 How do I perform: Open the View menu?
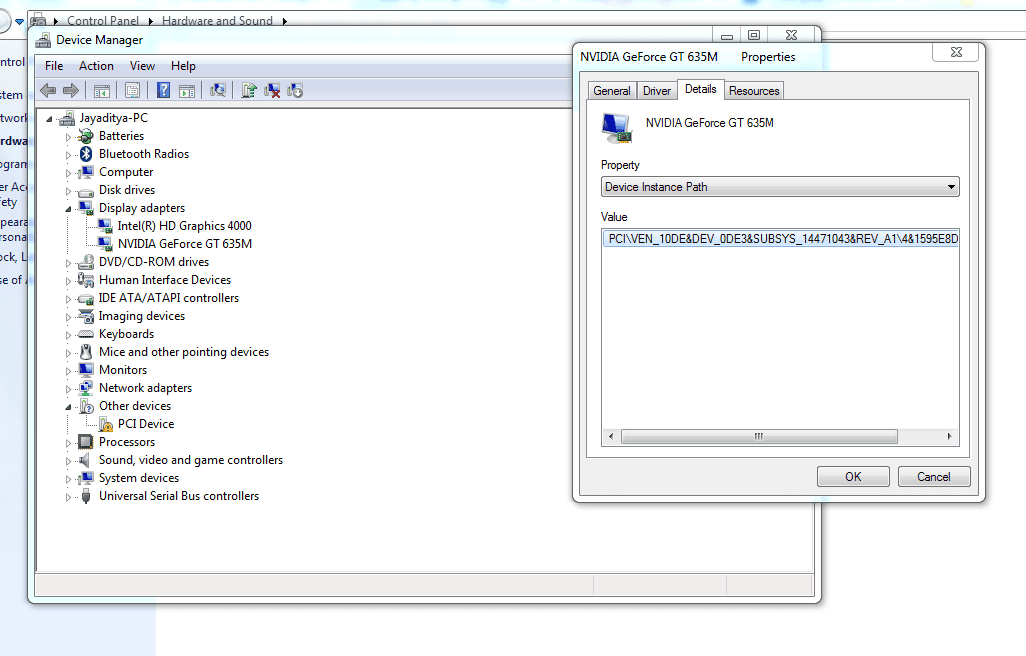142,66
